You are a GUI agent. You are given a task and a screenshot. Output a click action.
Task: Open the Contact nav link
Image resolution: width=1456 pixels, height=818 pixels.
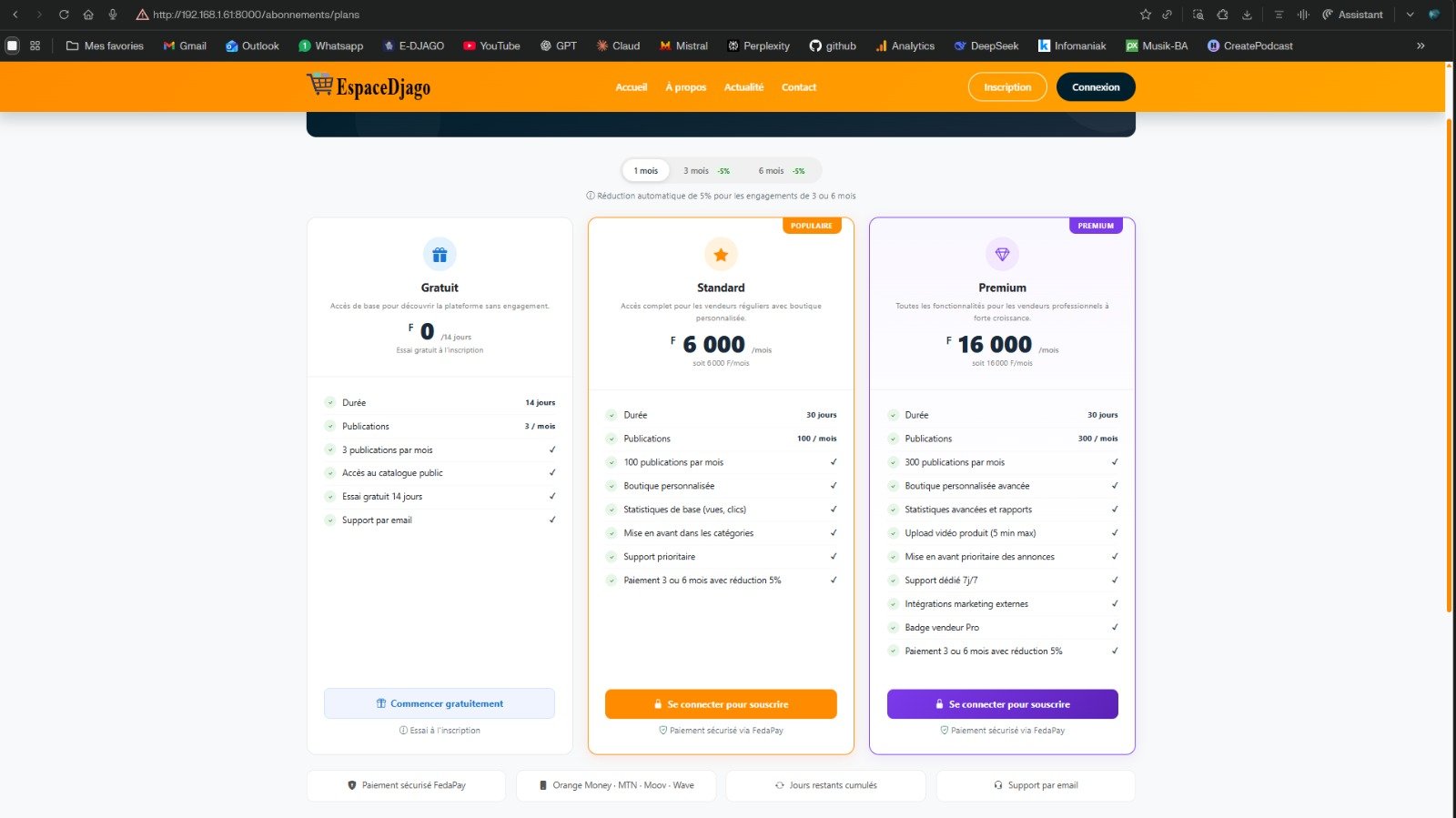coord(799,87)
